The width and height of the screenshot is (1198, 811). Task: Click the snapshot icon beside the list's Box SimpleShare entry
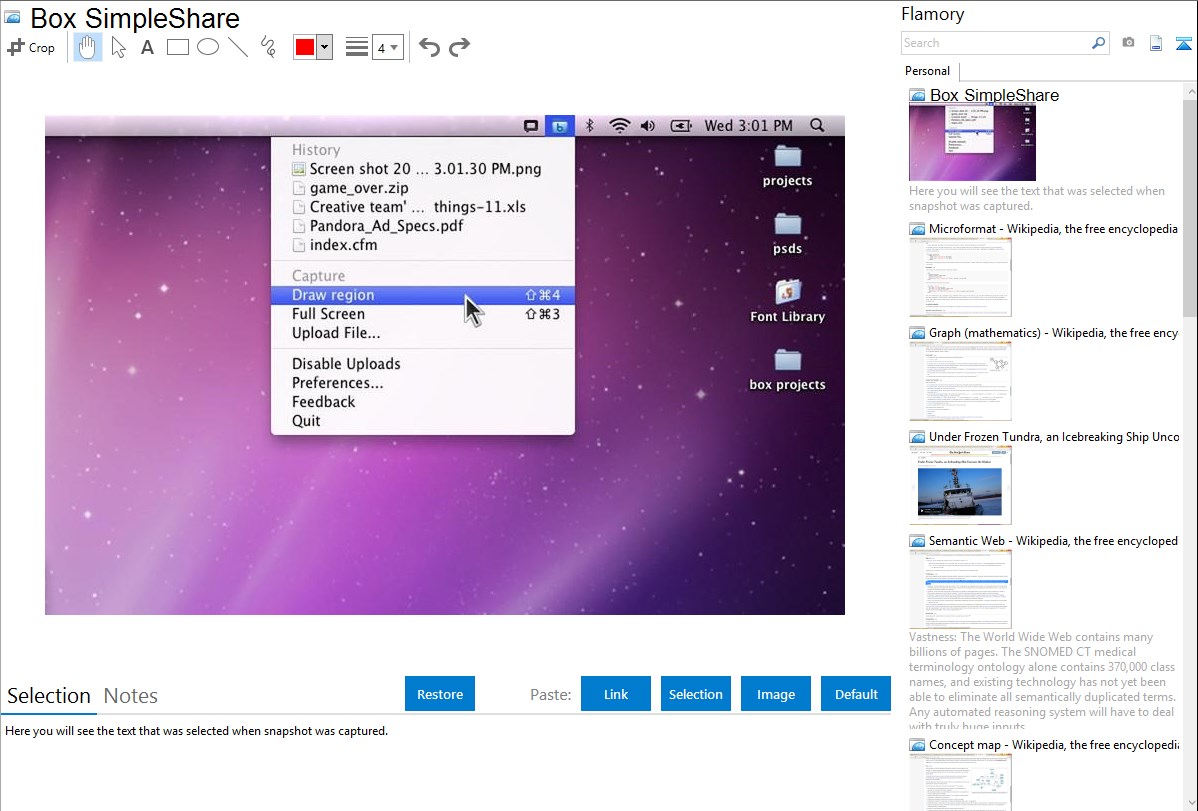pos(917,96)
